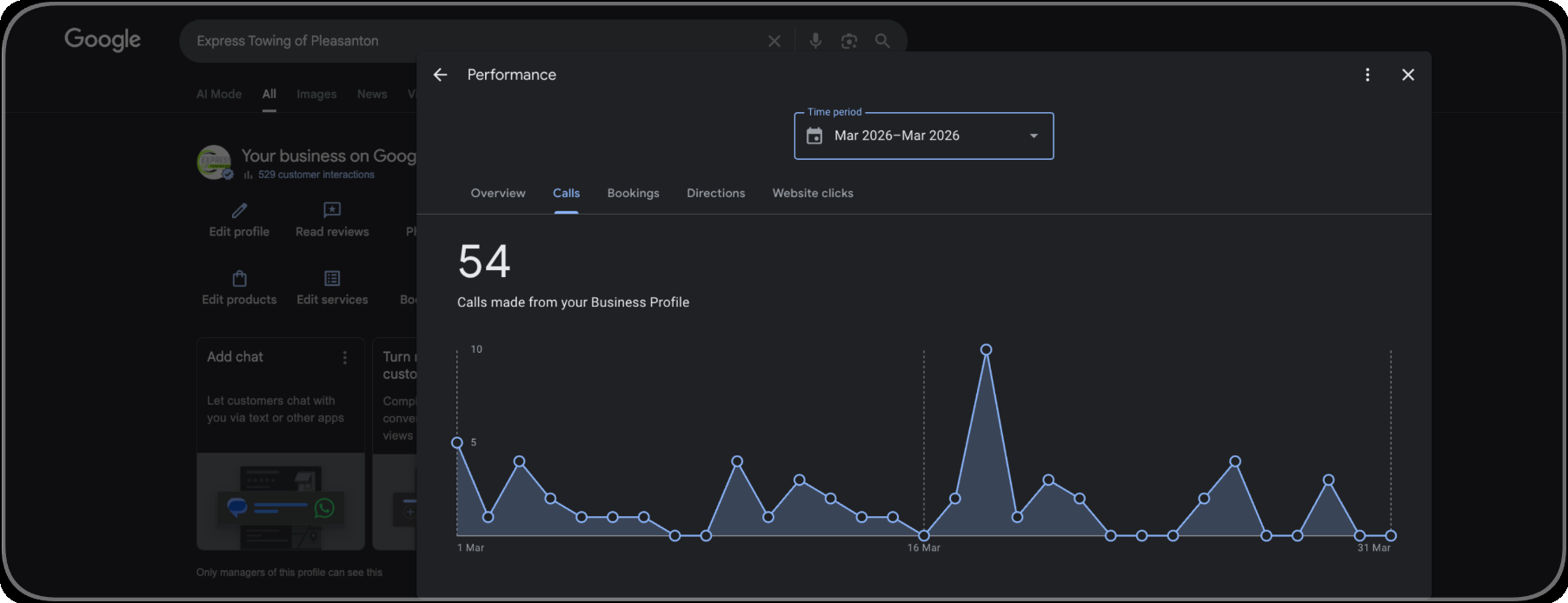Open the Directions tab

715,193
